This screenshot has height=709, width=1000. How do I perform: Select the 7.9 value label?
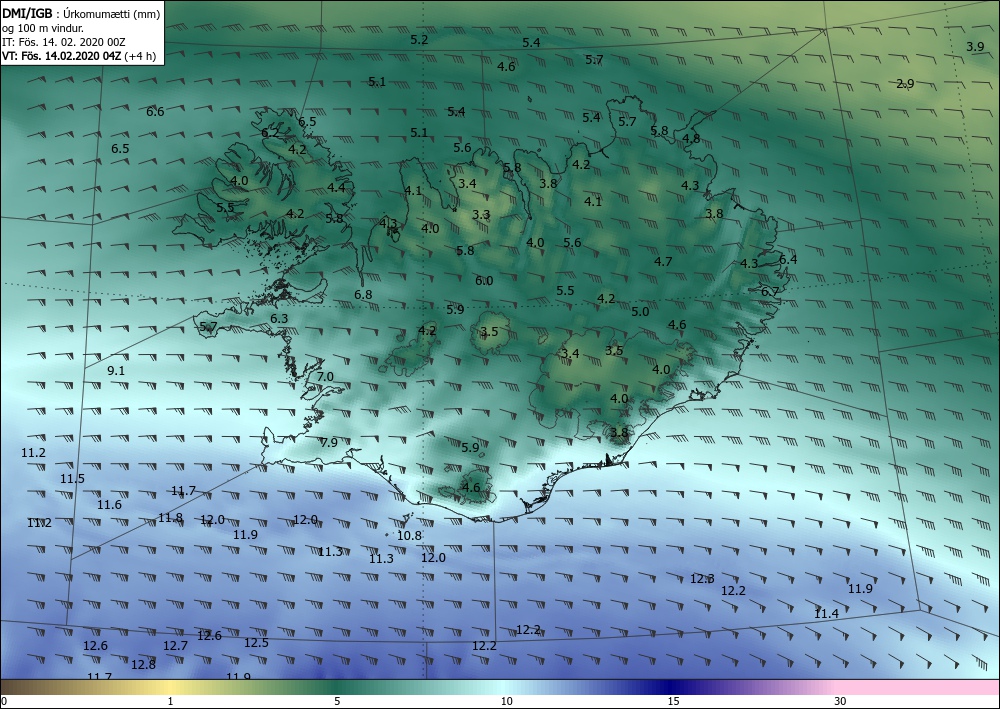pyautogui.click(x=329, y=442)
